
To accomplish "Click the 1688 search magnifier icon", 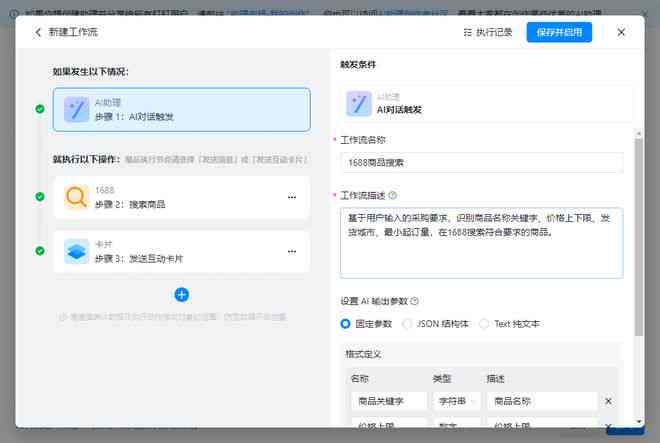I will tap(76, 197).
